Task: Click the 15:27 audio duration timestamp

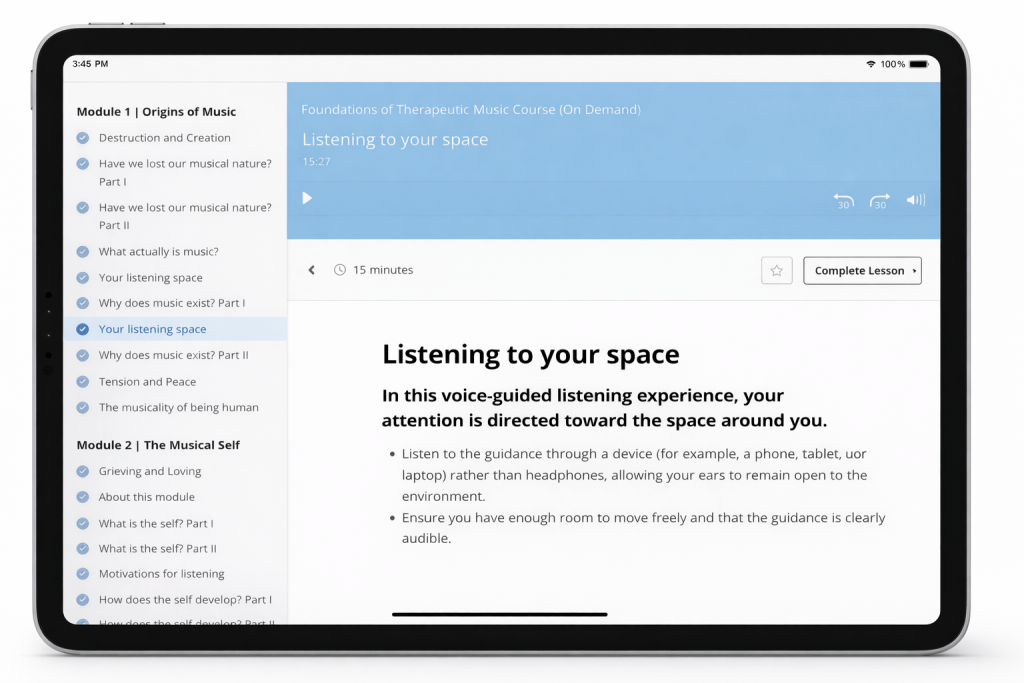Action: tap(316, 162)
